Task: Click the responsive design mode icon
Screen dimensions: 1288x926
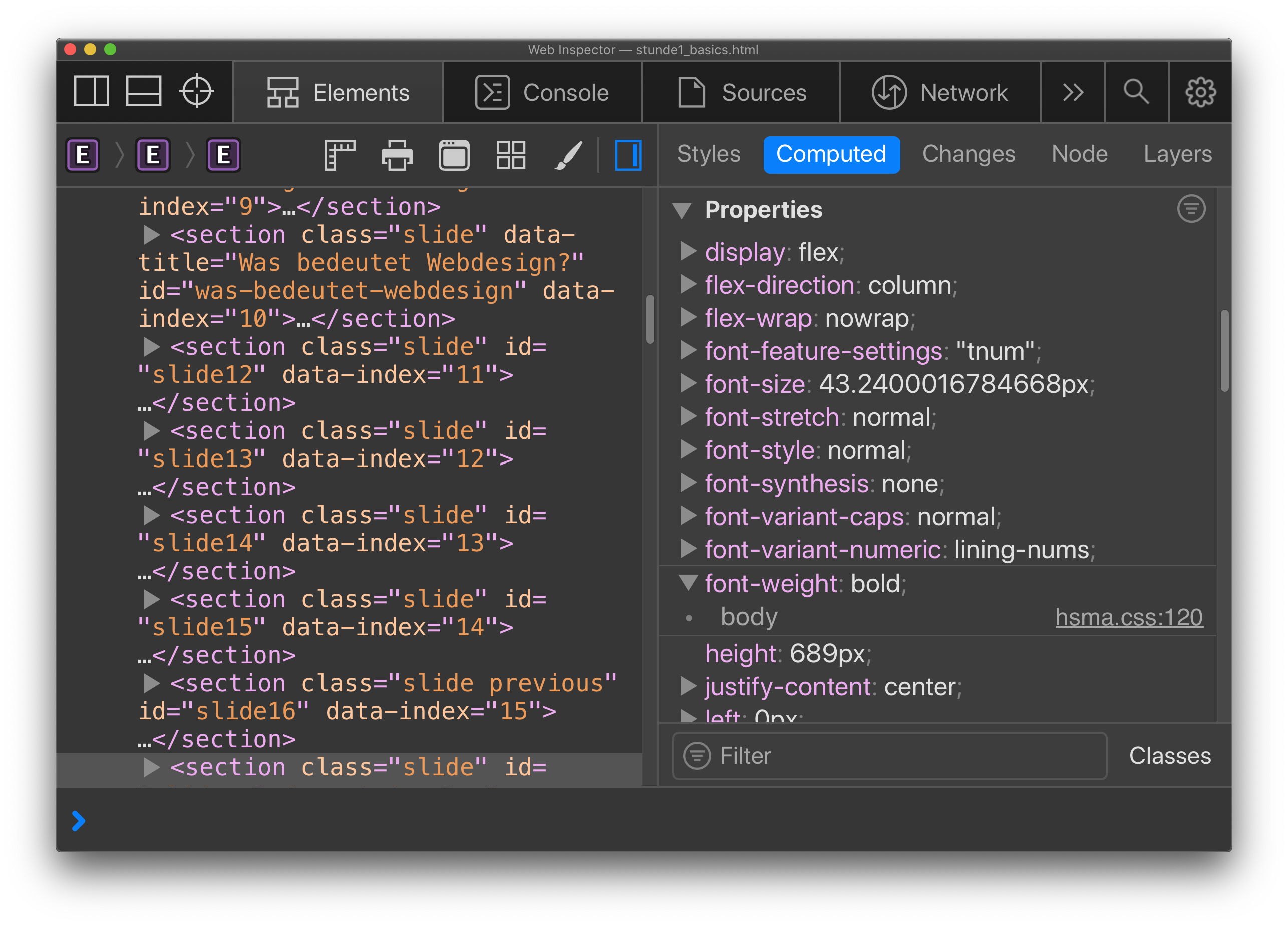Action: point(452,155)
